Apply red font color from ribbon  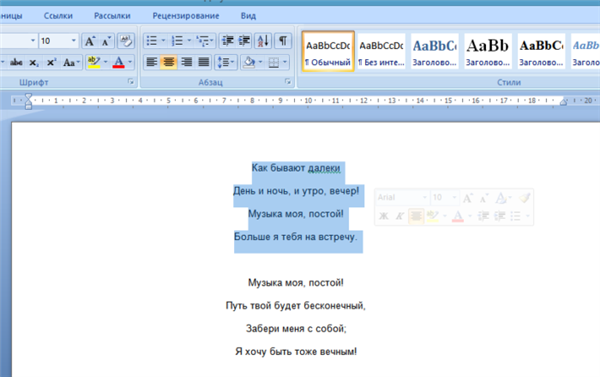point(119,62)
